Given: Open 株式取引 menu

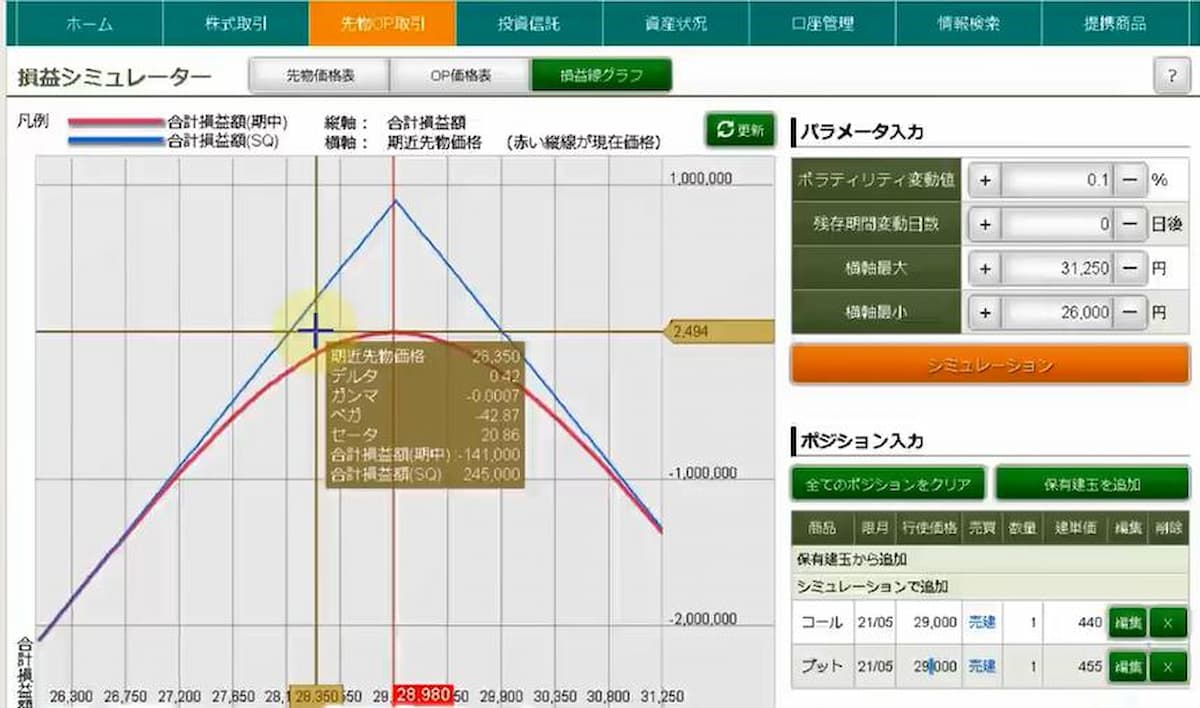Looking at the screenshot, I should [236, 23].
